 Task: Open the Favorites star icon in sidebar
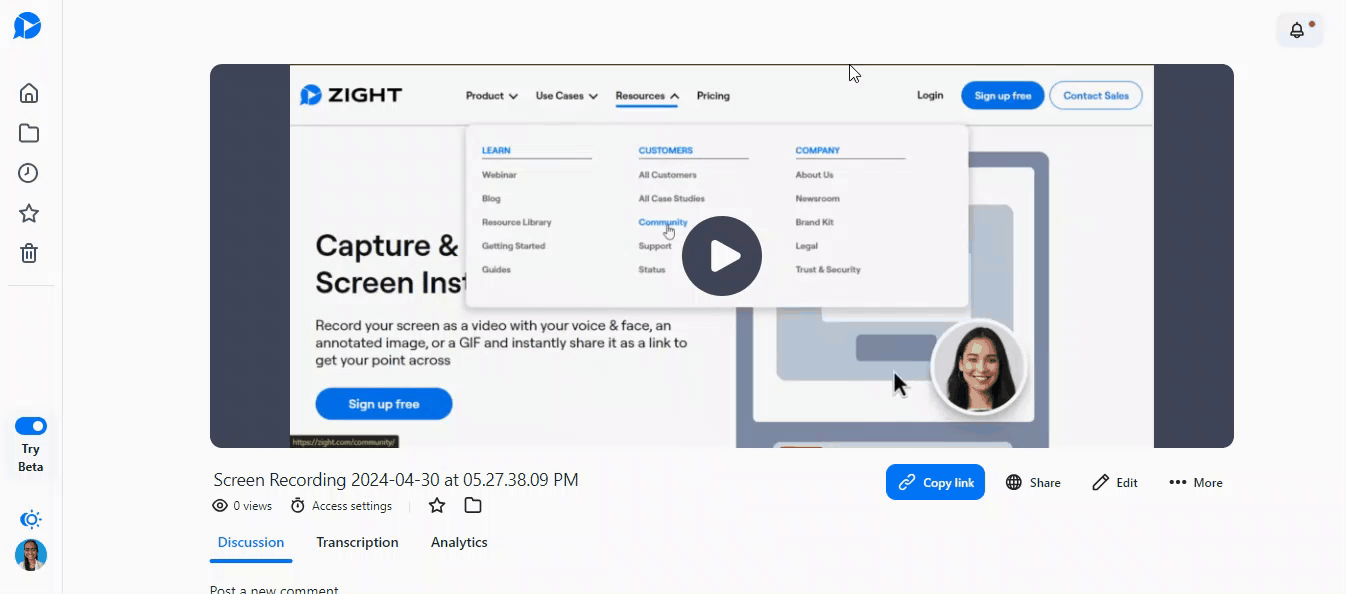(x=29, y=213)
